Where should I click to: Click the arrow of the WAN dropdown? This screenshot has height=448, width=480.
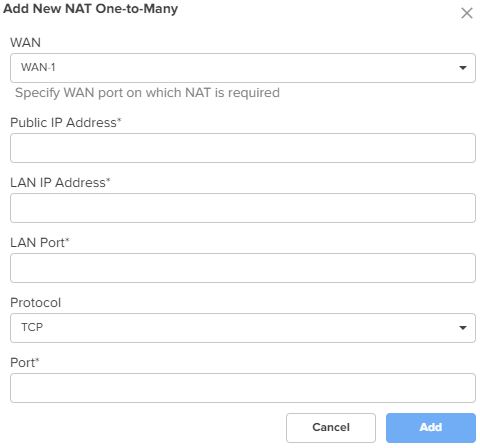click(x=463, y=68)
